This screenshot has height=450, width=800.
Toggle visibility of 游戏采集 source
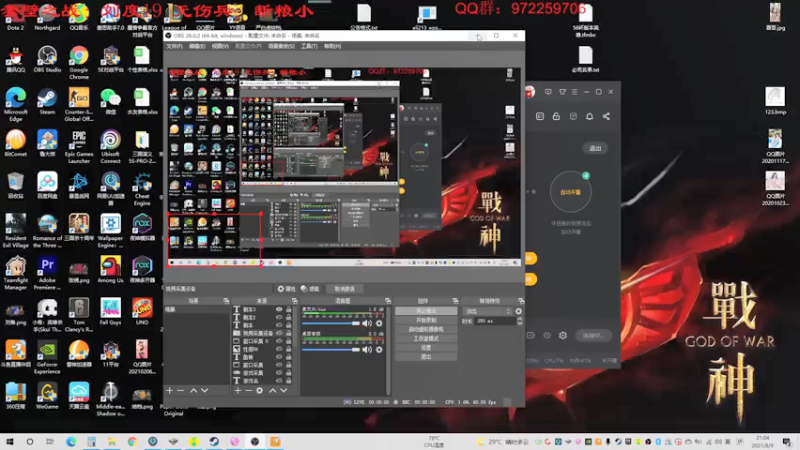[279, 372]
